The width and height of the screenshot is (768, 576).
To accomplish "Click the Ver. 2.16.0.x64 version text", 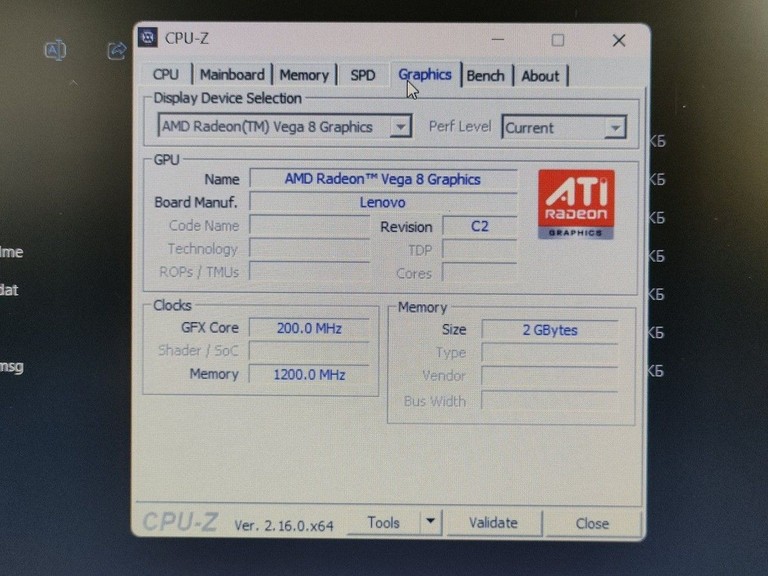I will click(284, 526).
